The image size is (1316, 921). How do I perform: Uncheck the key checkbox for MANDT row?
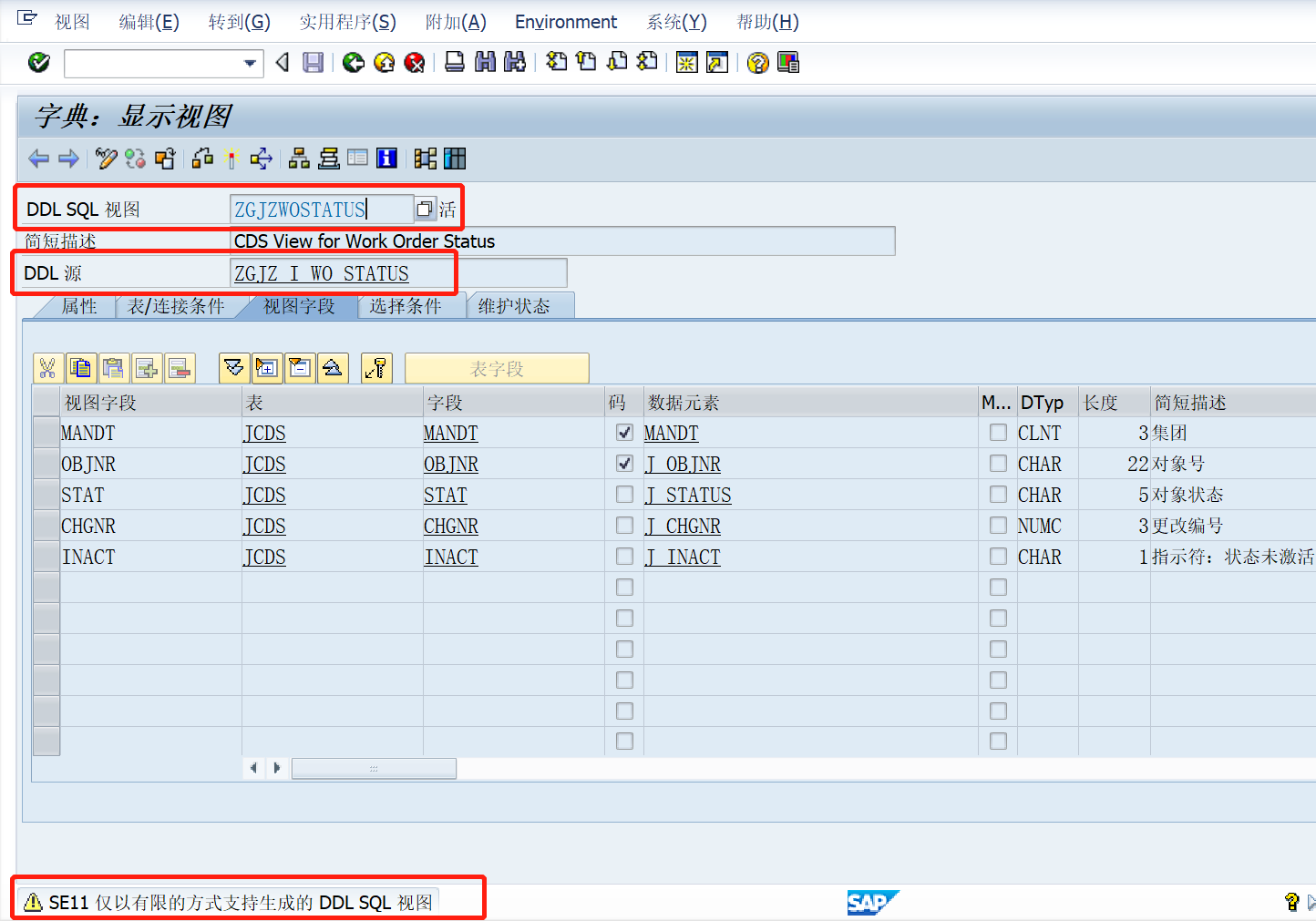624,433
